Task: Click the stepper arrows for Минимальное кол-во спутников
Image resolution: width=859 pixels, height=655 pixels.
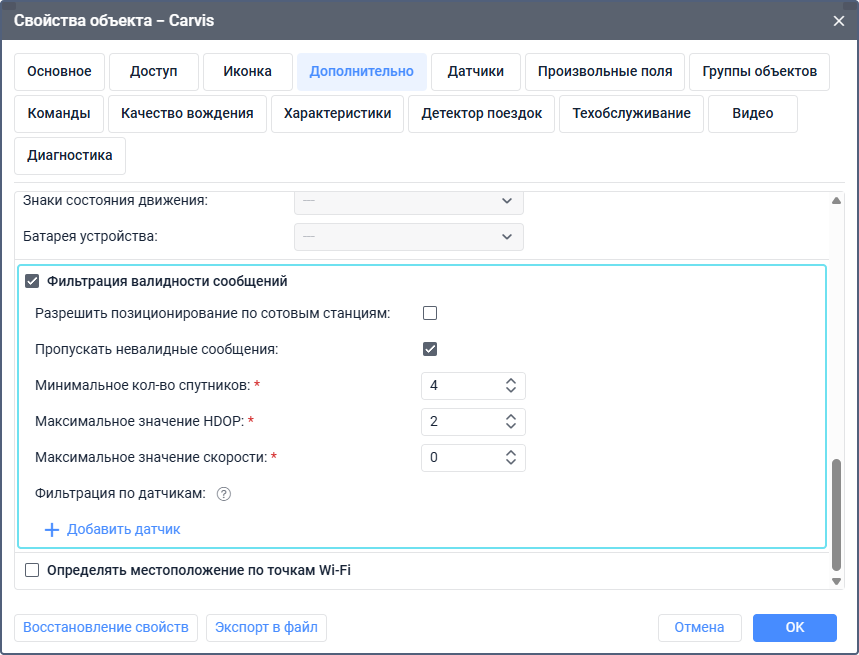Action: [x=510, y=385]
